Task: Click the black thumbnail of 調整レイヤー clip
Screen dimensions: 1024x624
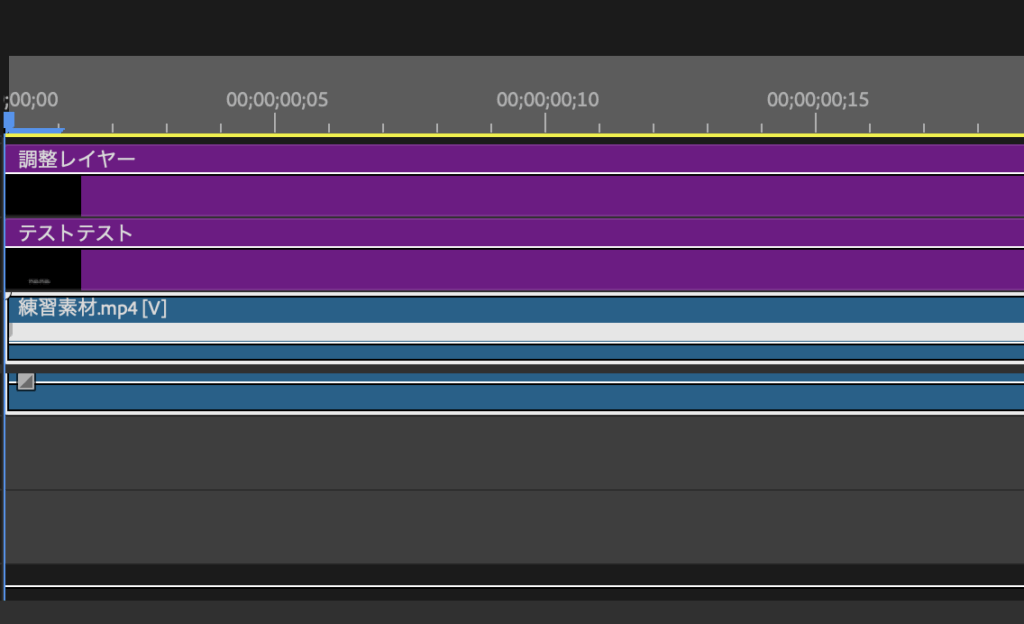Action: [x=43, y=196]
